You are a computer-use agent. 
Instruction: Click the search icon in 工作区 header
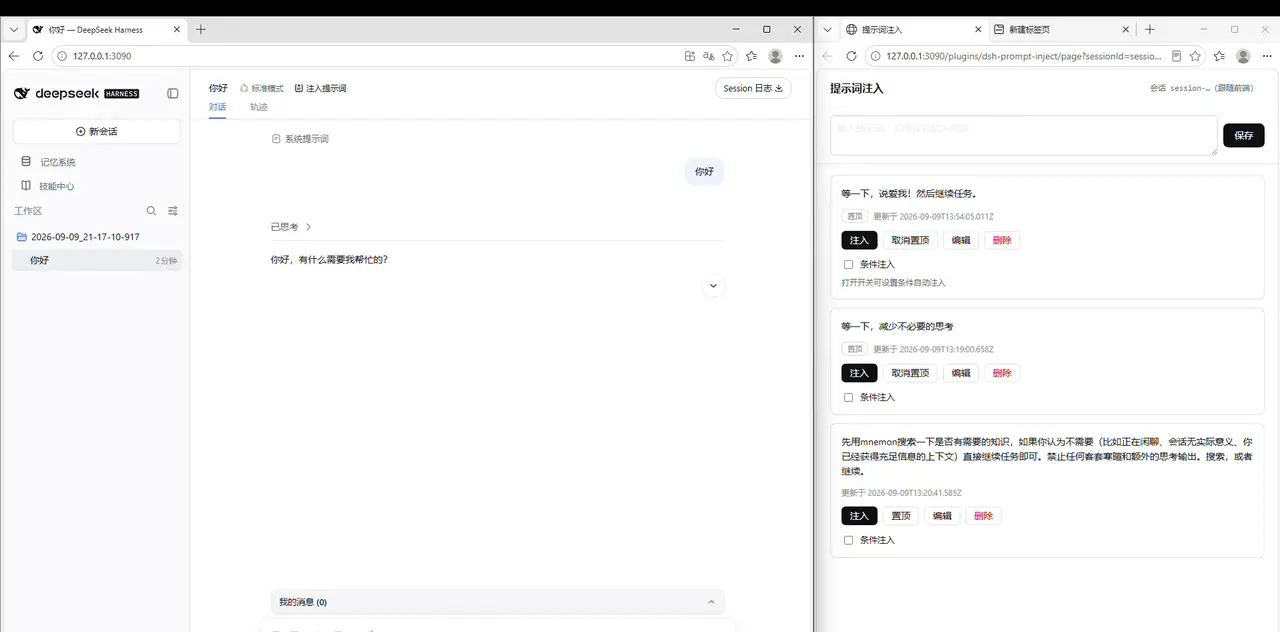click(x=152, y=211)
